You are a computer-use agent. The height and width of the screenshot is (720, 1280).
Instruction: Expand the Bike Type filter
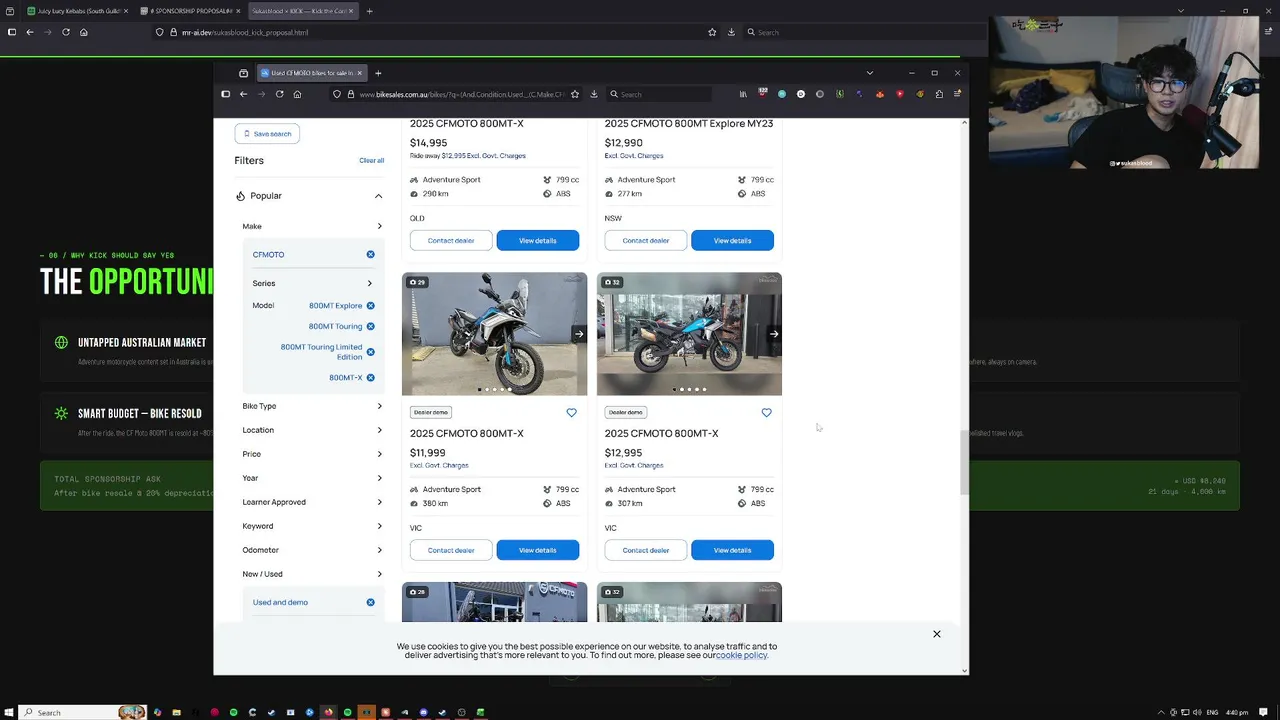tap(312, 406)
